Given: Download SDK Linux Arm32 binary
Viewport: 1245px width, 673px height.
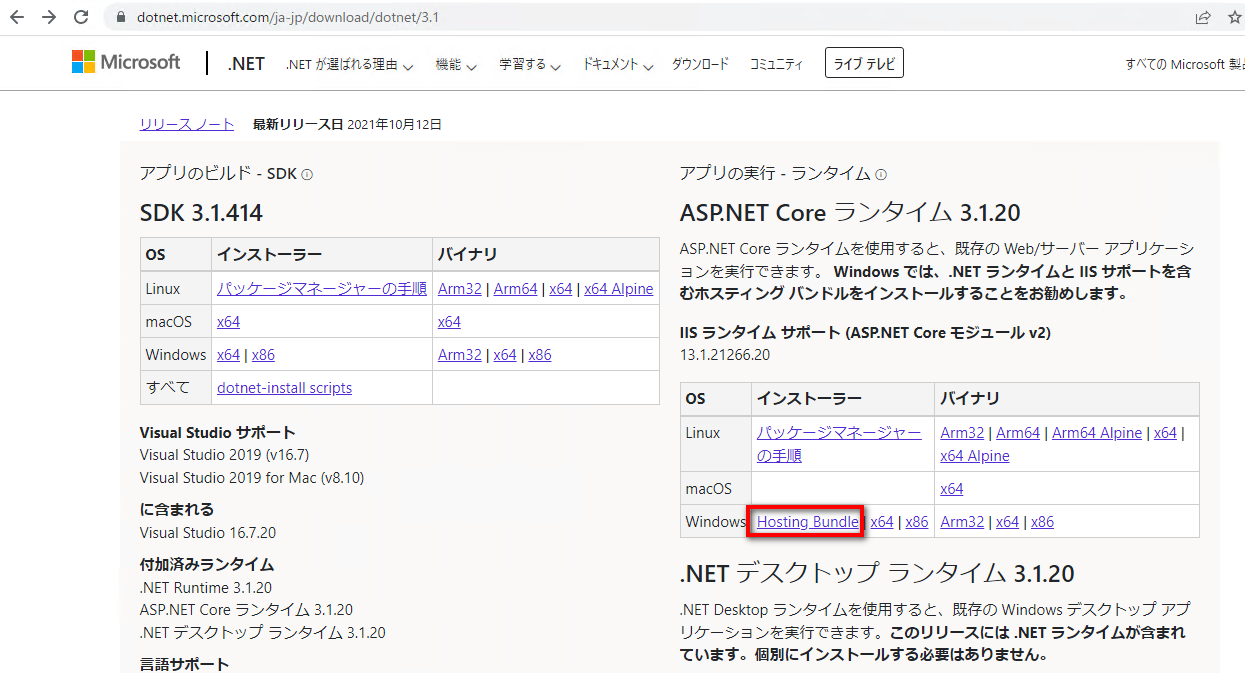Looking at the screenshot, I should click(x=460, y=289).
